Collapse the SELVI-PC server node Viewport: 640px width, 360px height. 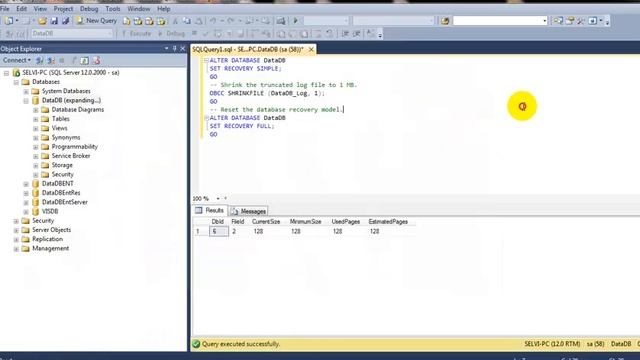click(x=7, y=73)
